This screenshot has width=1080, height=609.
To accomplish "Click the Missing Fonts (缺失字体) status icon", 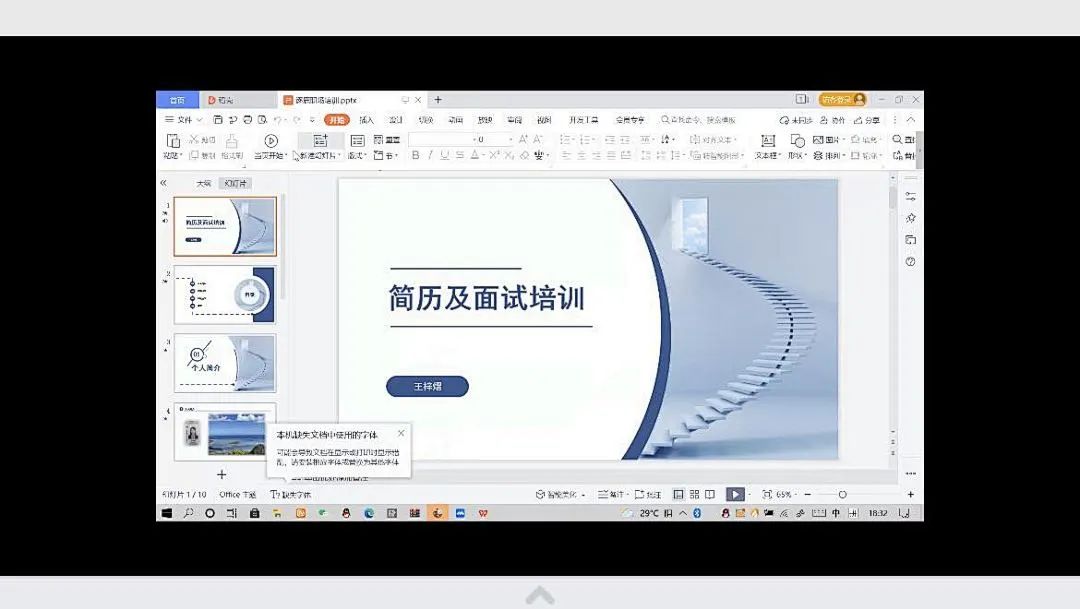I will coord(275,495).
